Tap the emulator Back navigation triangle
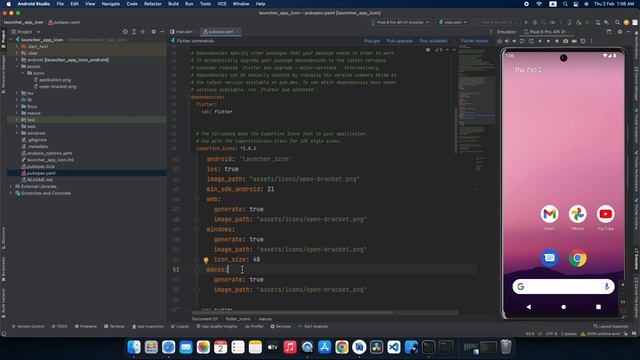Screen dimensions: 640x360 529,307
